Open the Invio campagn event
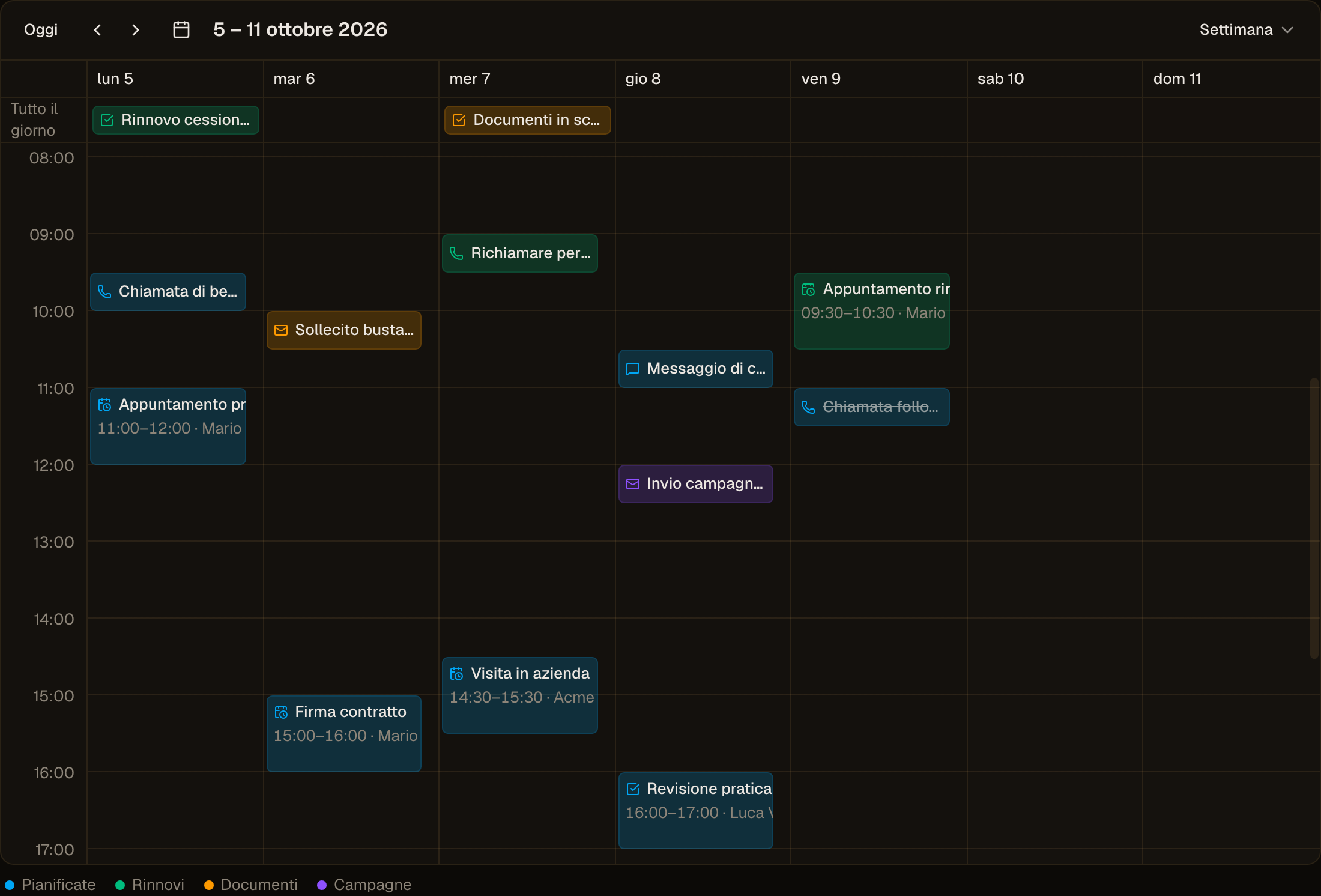The width and height of the screenshot is (1321, 896). coord(696,484)
